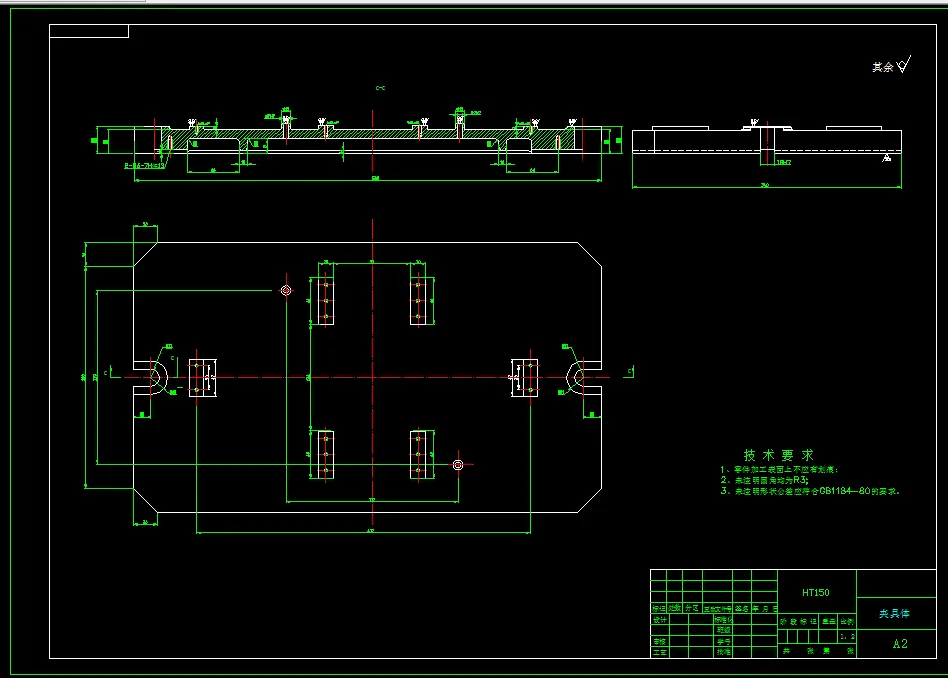Screen dimensions: 948x678
Task: Select the 夹具体 part name text
Action: point(894,613)
